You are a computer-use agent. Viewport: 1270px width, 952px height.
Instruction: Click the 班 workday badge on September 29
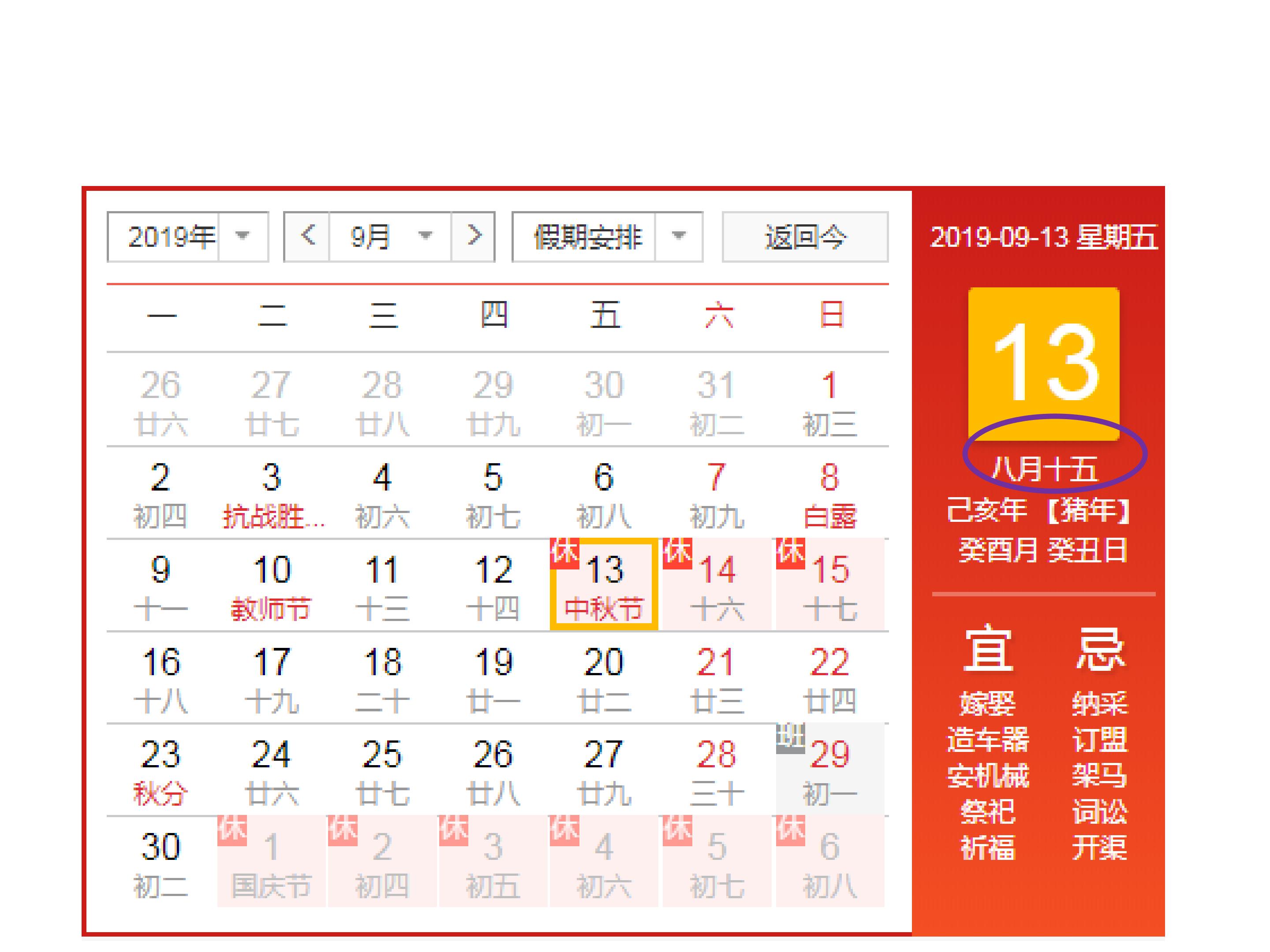(x=791, y=738)
